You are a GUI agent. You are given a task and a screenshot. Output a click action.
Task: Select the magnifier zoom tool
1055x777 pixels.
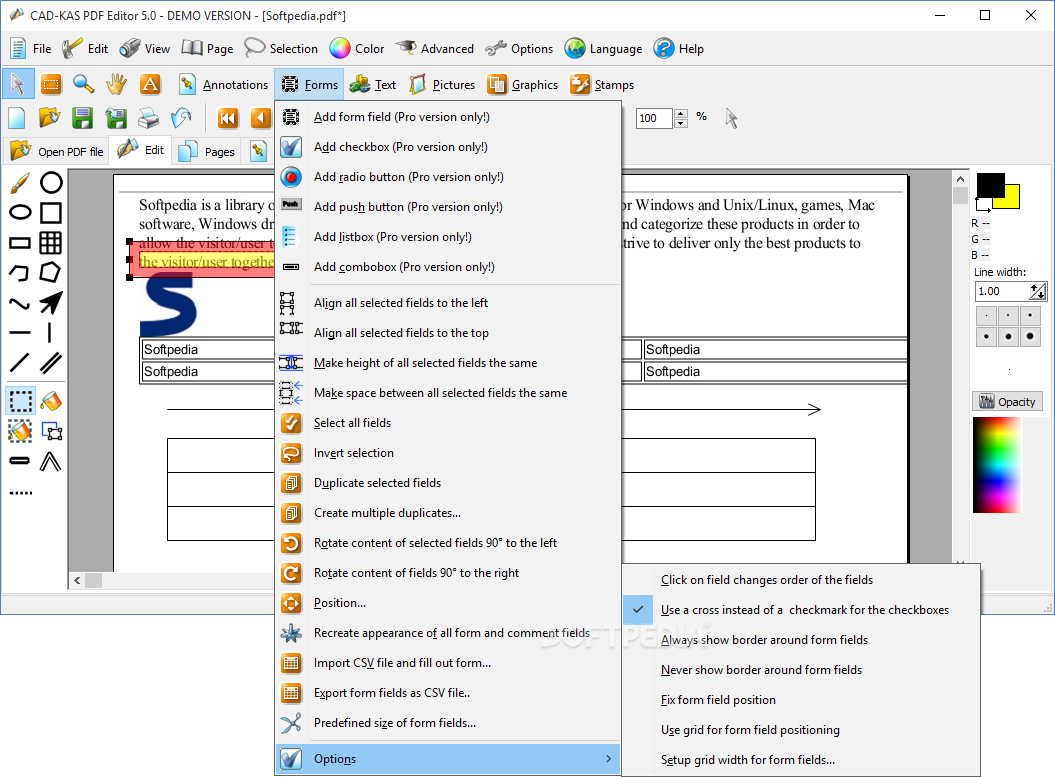[83, 84]
